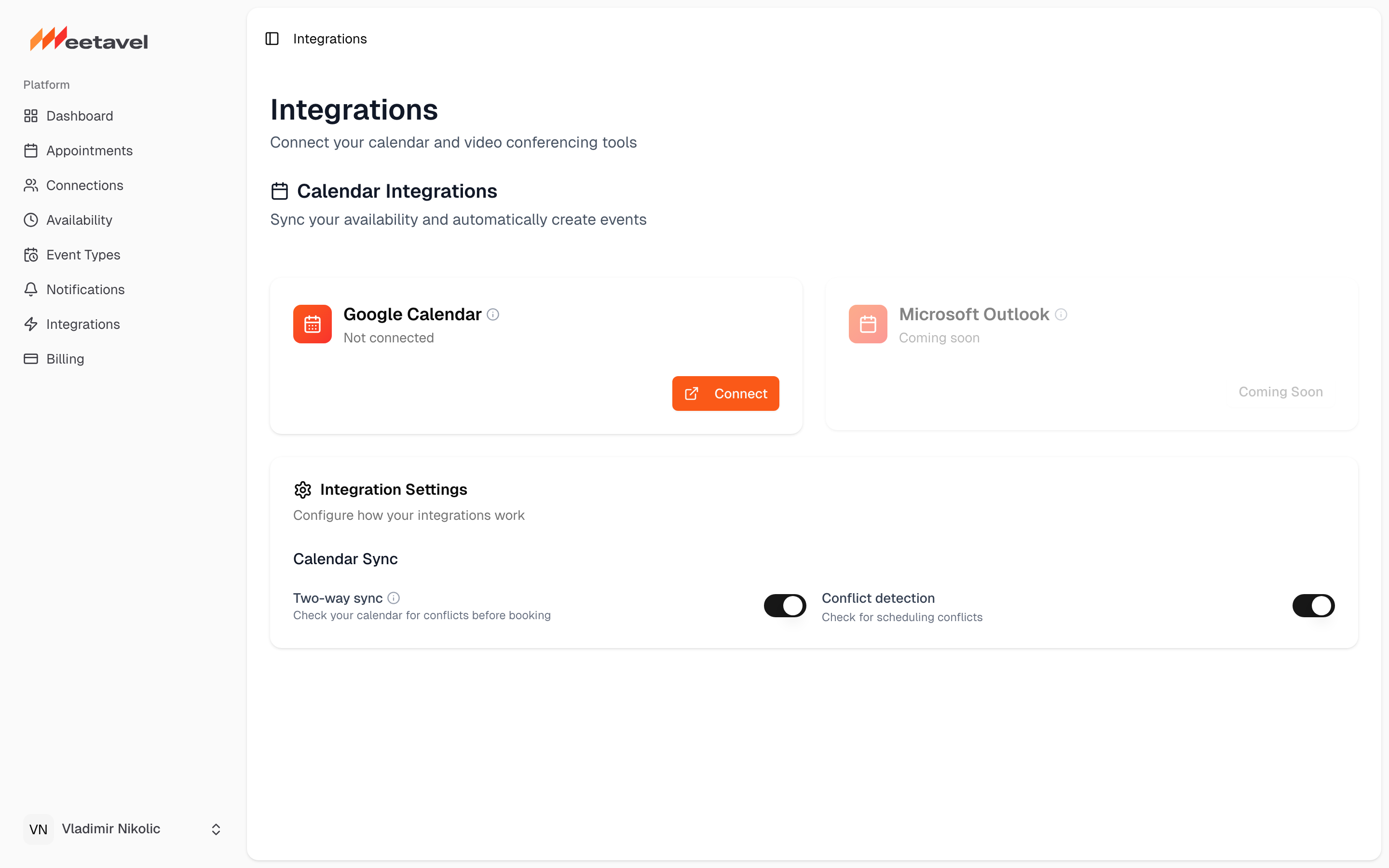The image size is (1389, 868).
Task: Select the Event Types calendar-gear icon
Action: coord(31,254)
